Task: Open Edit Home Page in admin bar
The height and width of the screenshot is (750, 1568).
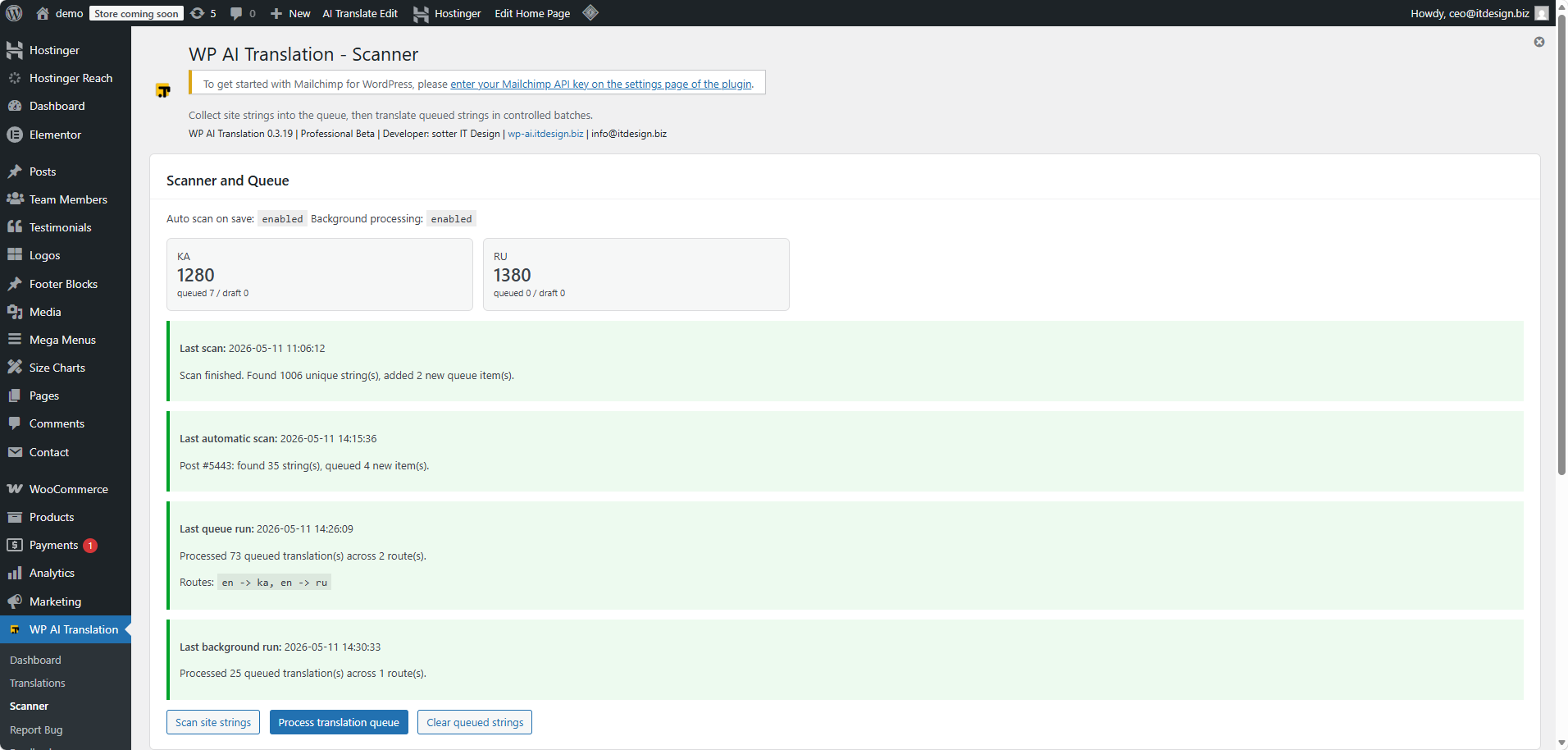Action: click(532, 13)
